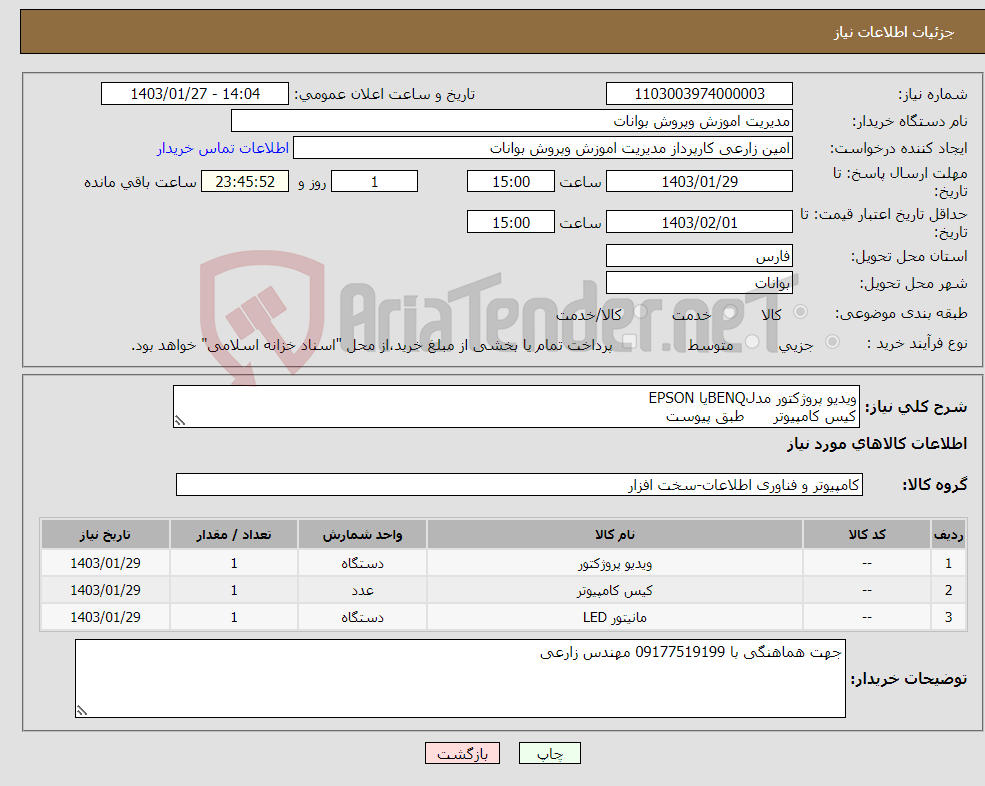Click the مانیتور LED item name cell

615,618
